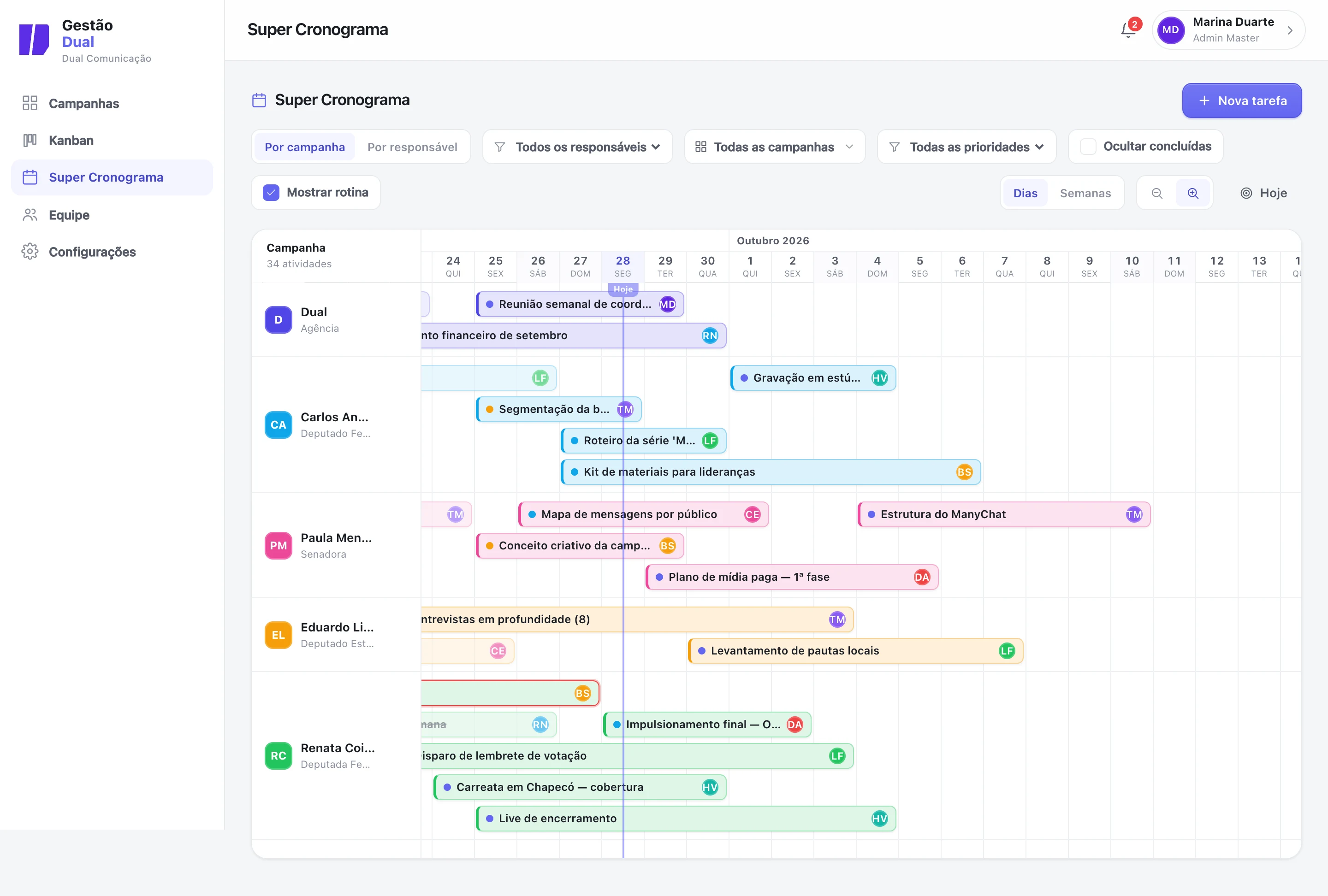Open the Reunião semanal de coord... task
Screen dimensions: 1328x896
580,304
